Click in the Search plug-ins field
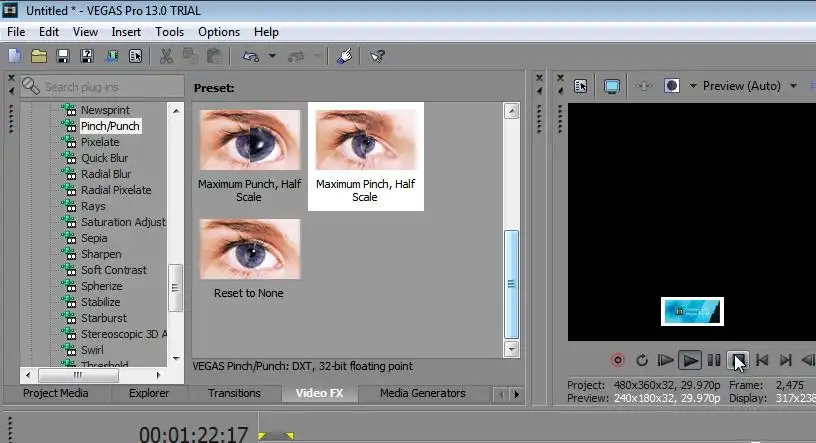This screenshot has height=443, width=816. tap(103, 86)
